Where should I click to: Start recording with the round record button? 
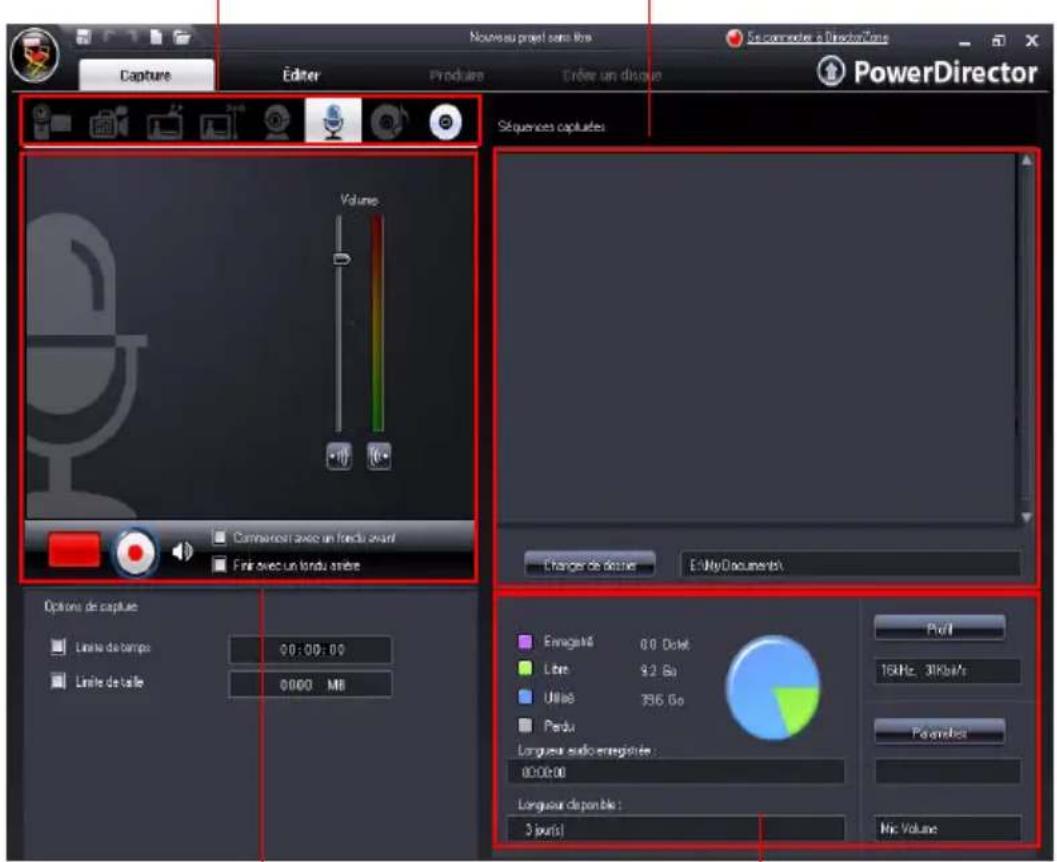[135, 552]
